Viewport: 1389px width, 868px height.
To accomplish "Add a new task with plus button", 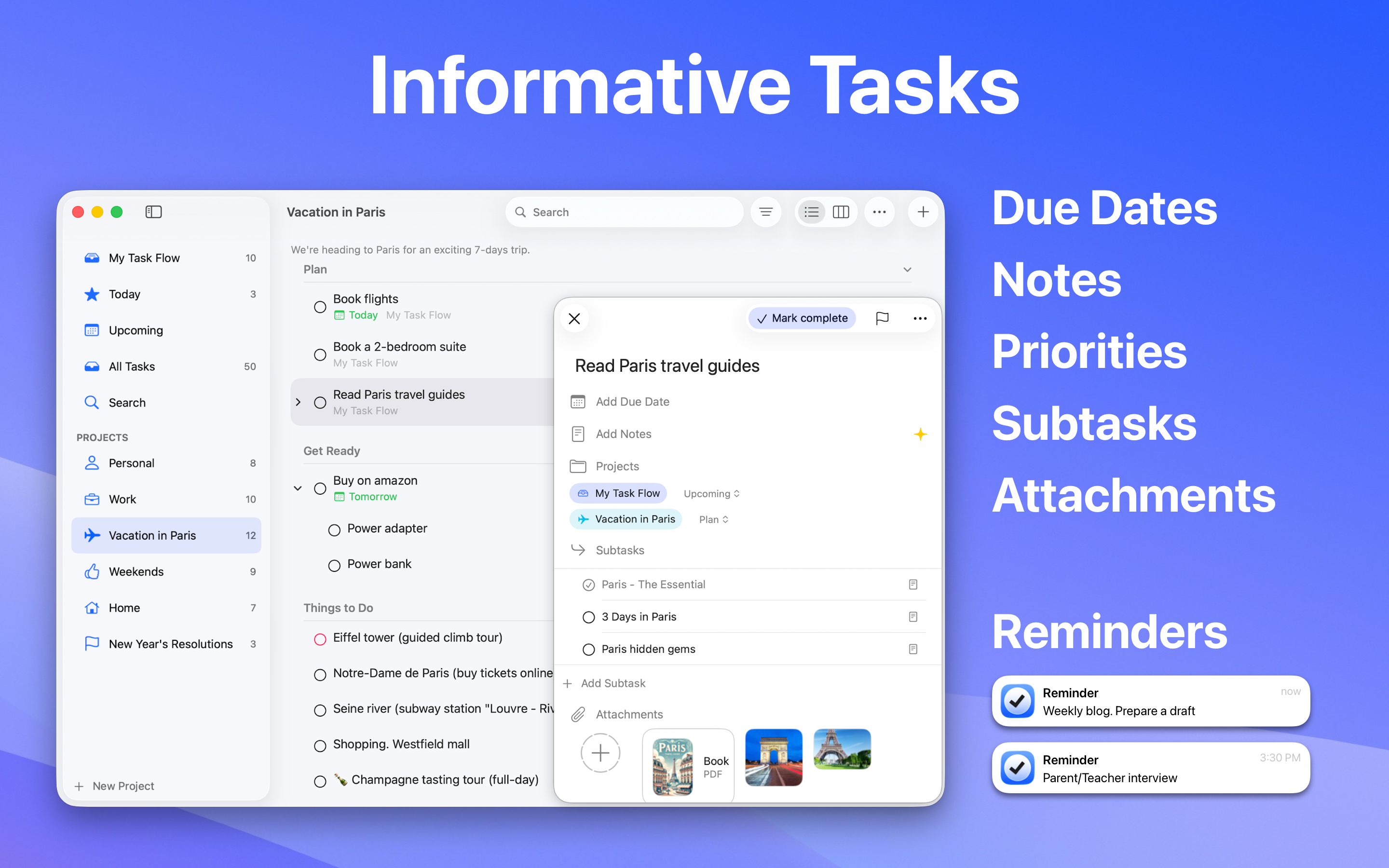I will pos(923,212).
